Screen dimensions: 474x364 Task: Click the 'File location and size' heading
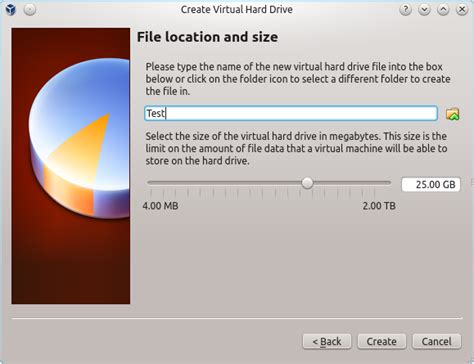tap(207, 37)
